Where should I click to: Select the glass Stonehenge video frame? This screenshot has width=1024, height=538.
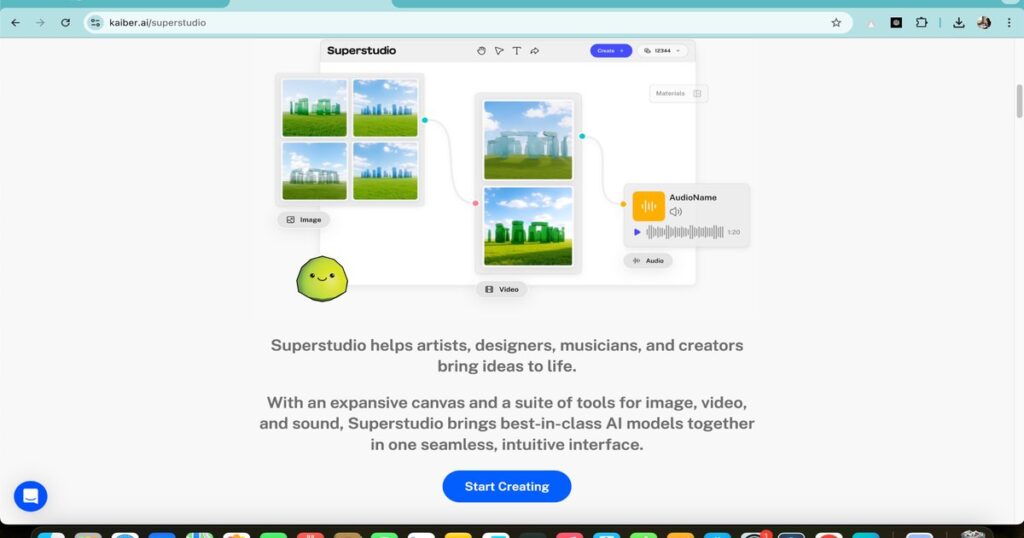point(528,140)
